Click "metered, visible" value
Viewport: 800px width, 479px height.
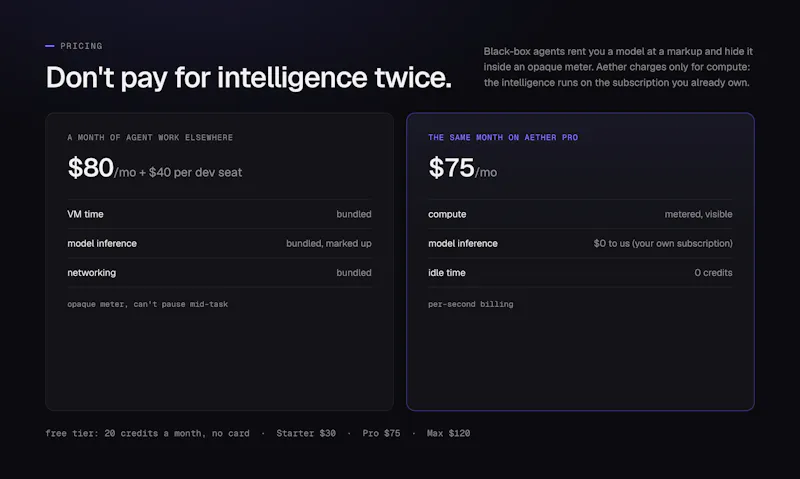point(698,214)
